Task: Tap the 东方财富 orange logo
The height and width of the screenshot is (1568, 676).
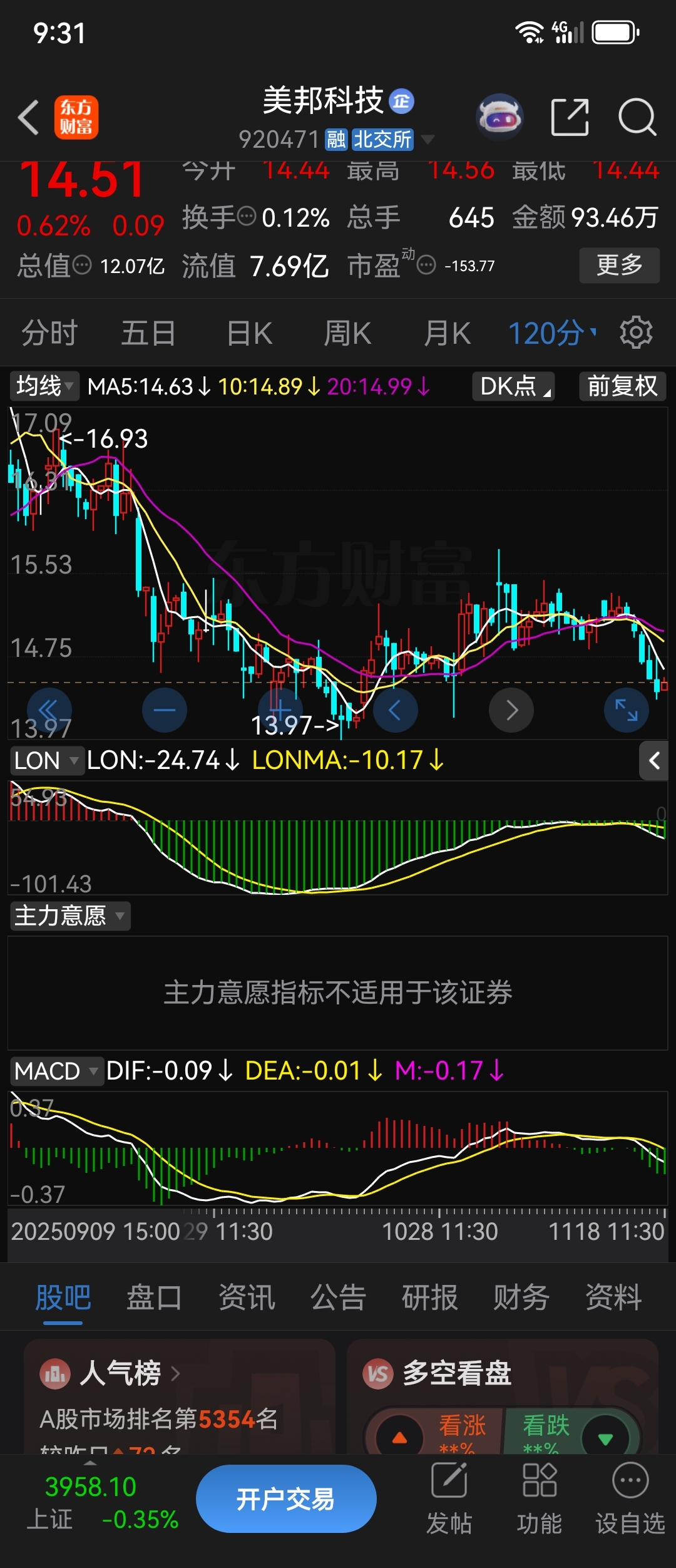Action: coord(76,117)
